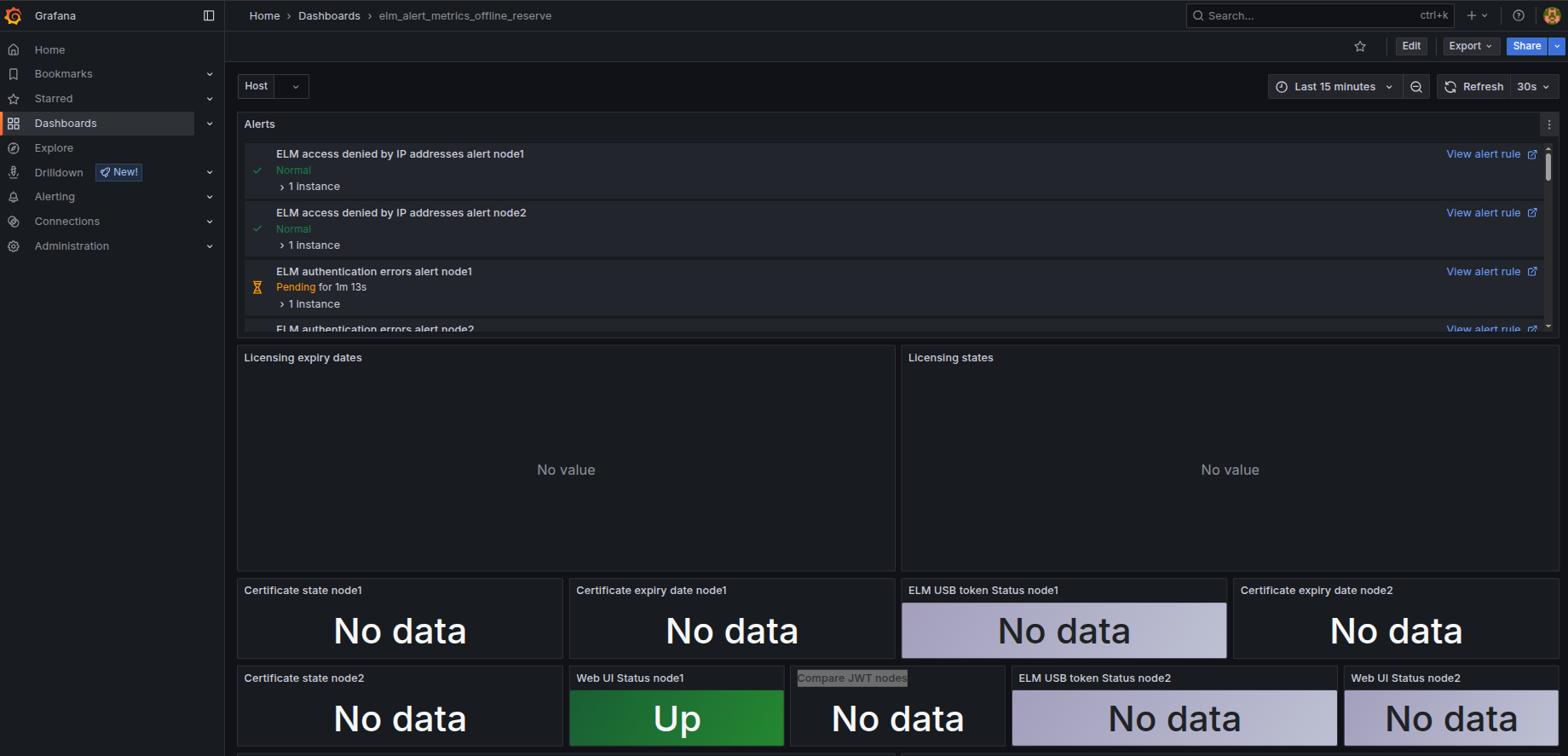Expand 1 instance under access denied node2
The height and width of the screenshot is (756, 1568).
coord(310,245)
